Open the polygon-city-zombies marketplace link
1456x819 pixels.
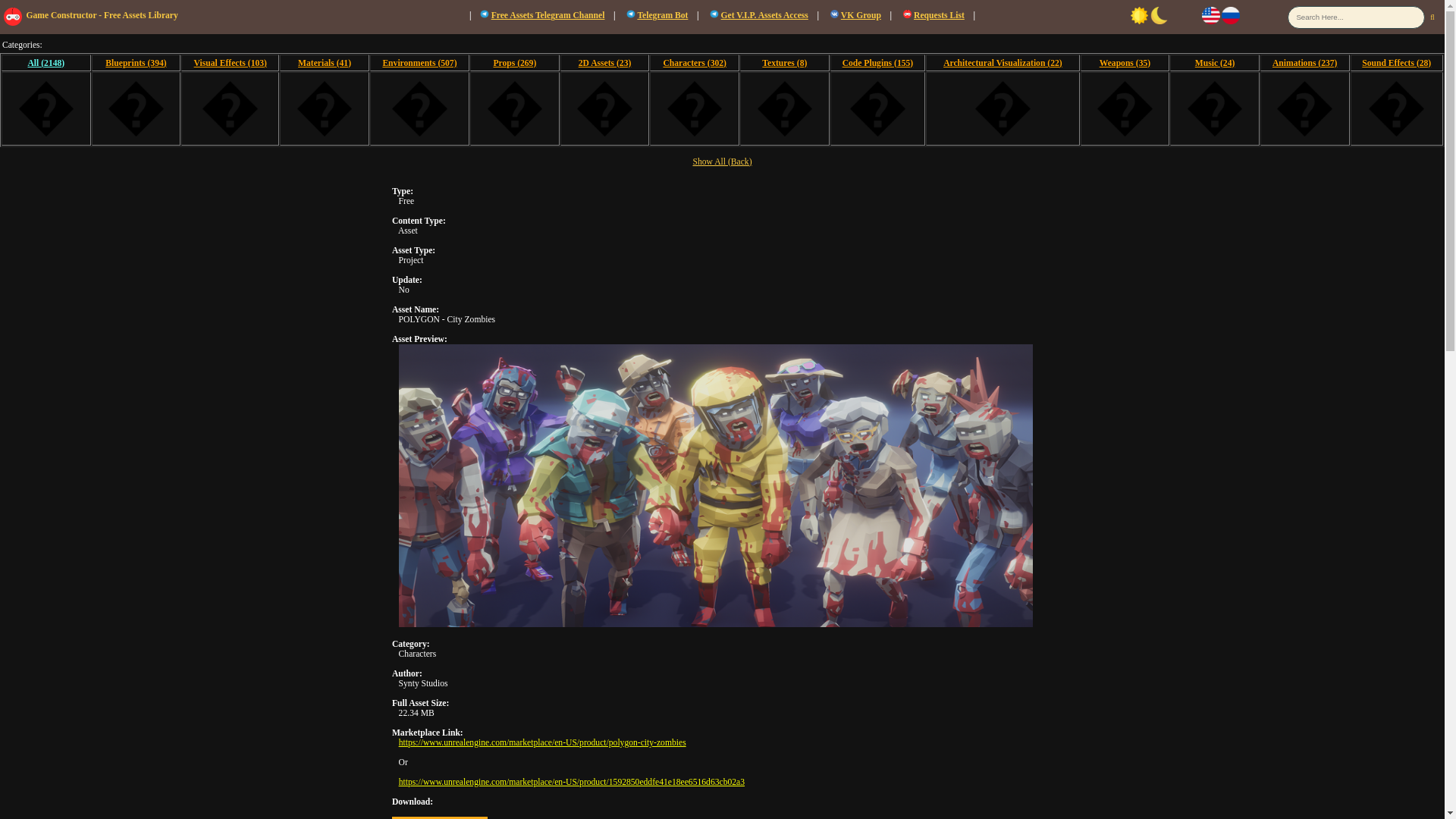[541, 742]
